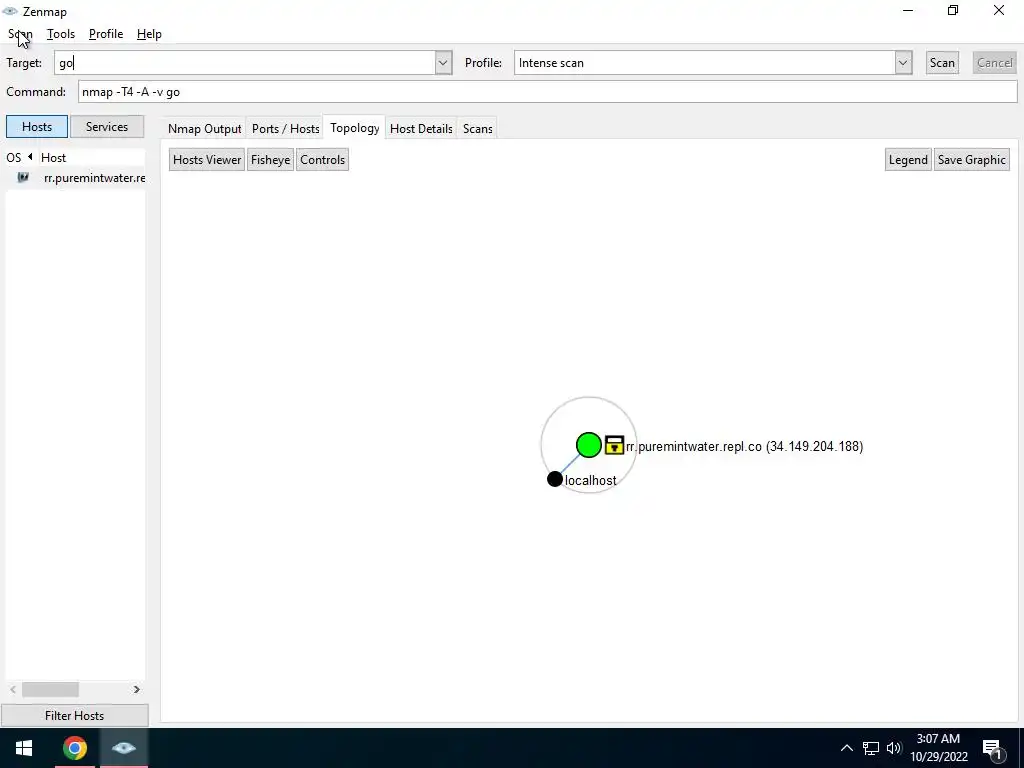Show hidden system tray icons
Viewport: 1024px width, 768px height.
coord(846,748)
